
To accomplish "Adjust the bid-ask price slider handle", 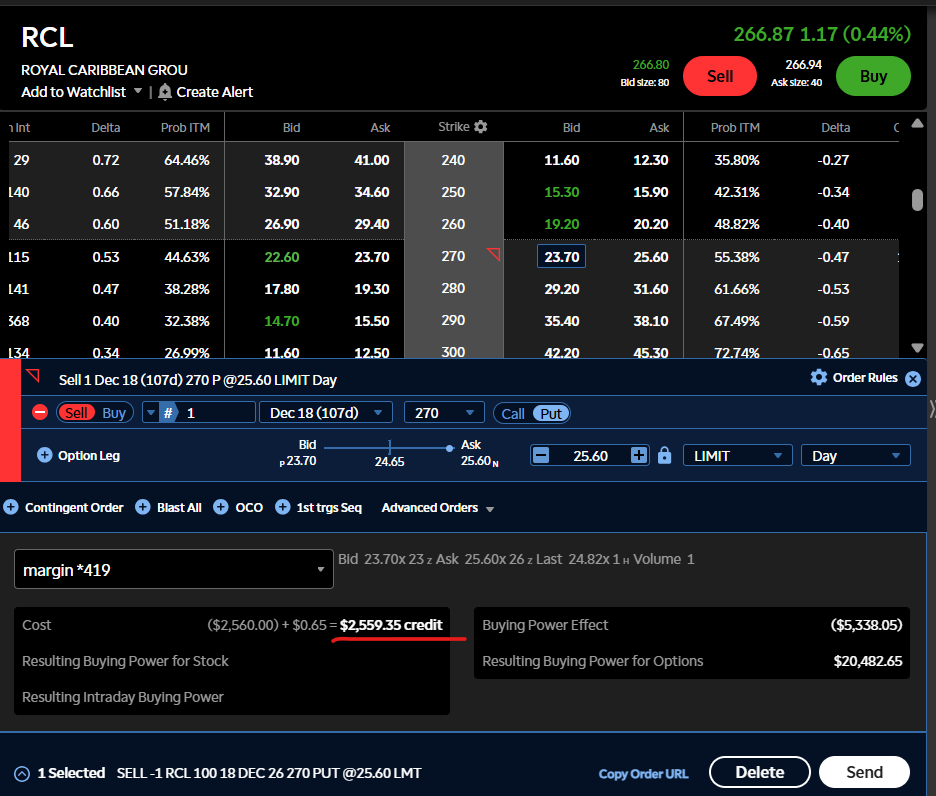I will click(x=449, y=448).
